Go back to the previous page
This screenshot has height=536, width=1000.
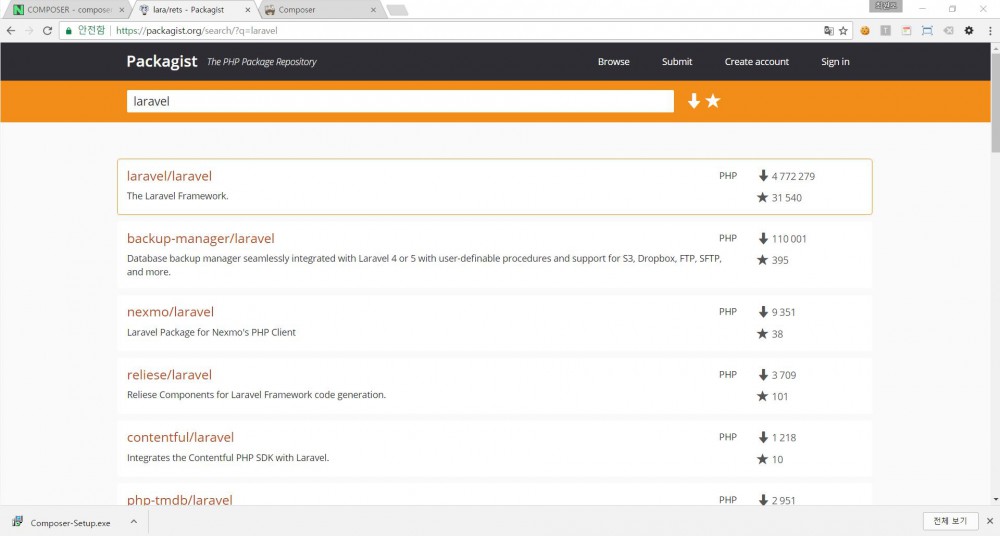coord(11,31)
